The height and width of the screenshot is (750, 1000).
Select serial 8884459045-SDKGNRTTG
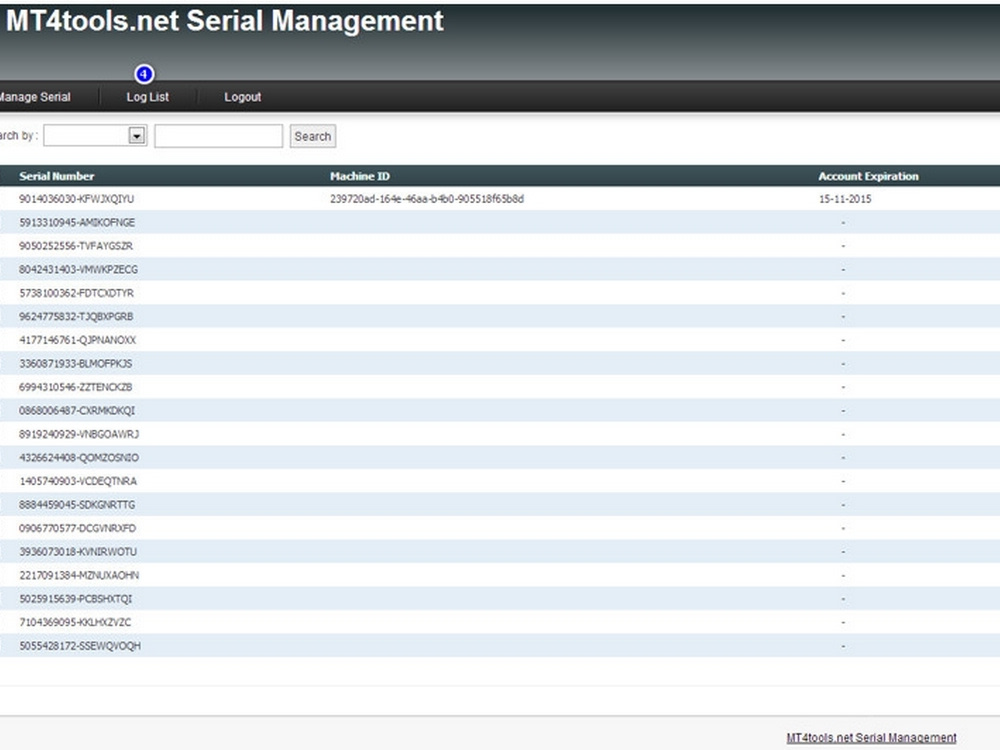[x=77, y=505]
